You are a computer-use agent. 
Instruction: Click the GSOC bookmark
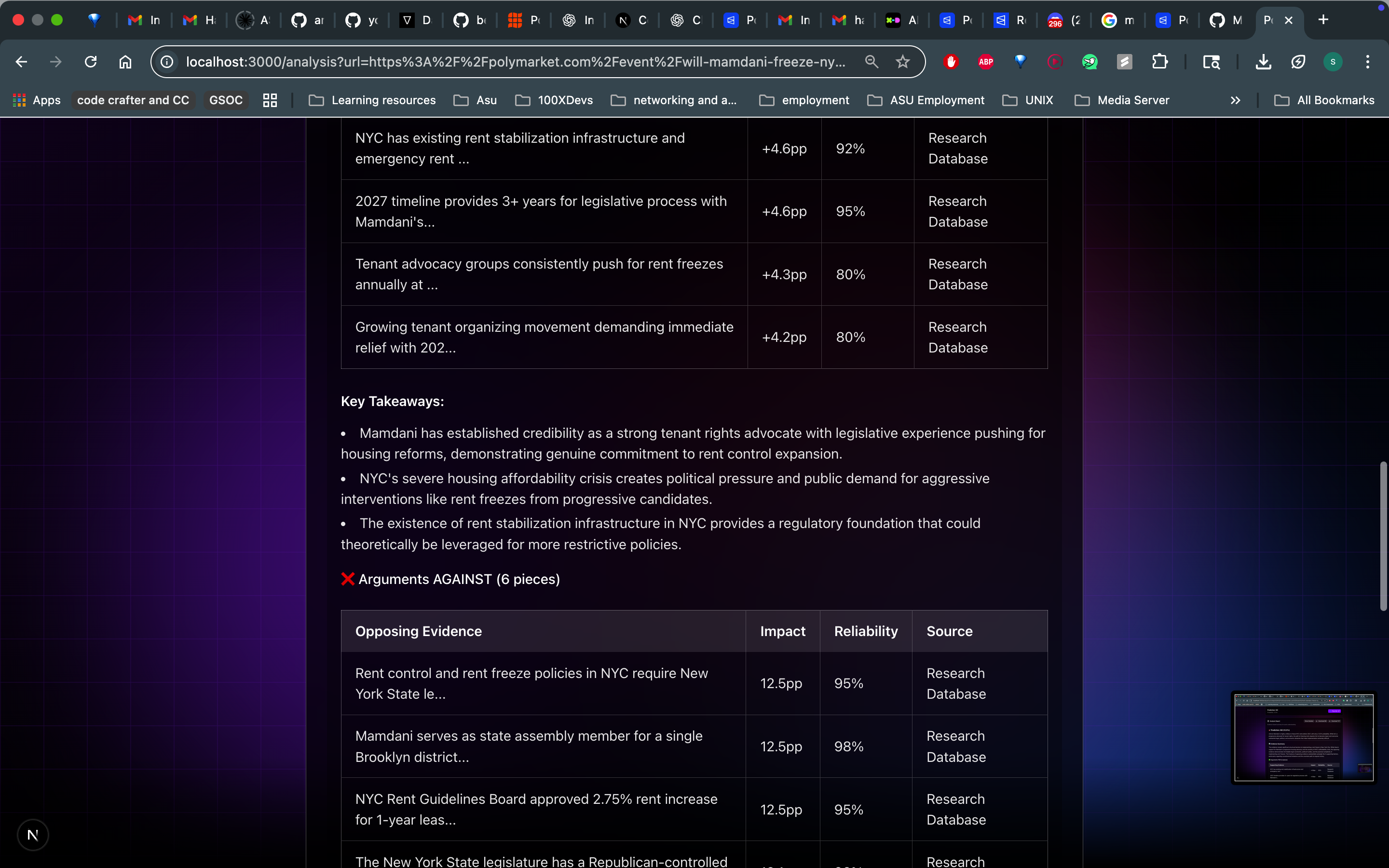[x=226, y=100]
